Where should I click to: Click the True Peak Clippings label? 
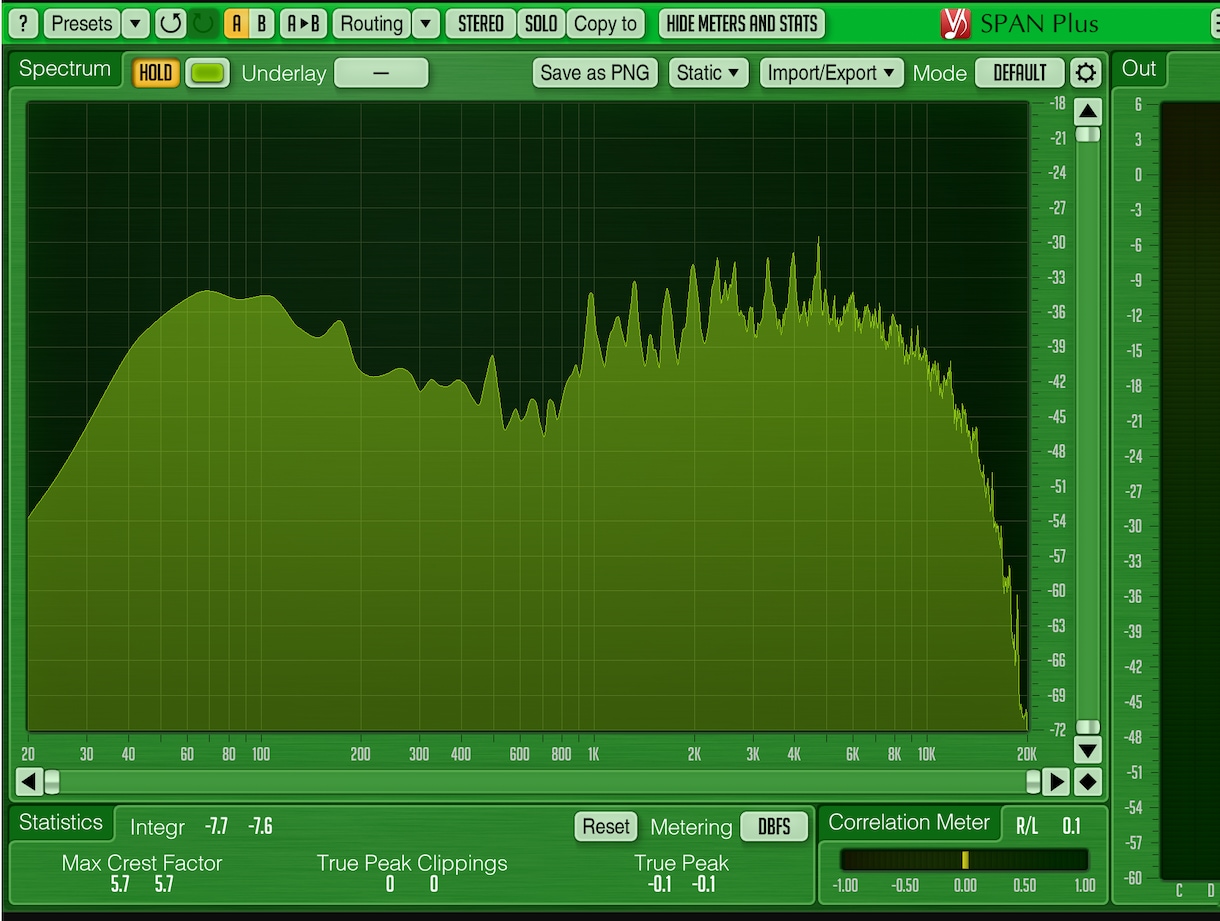coord(412,863)
